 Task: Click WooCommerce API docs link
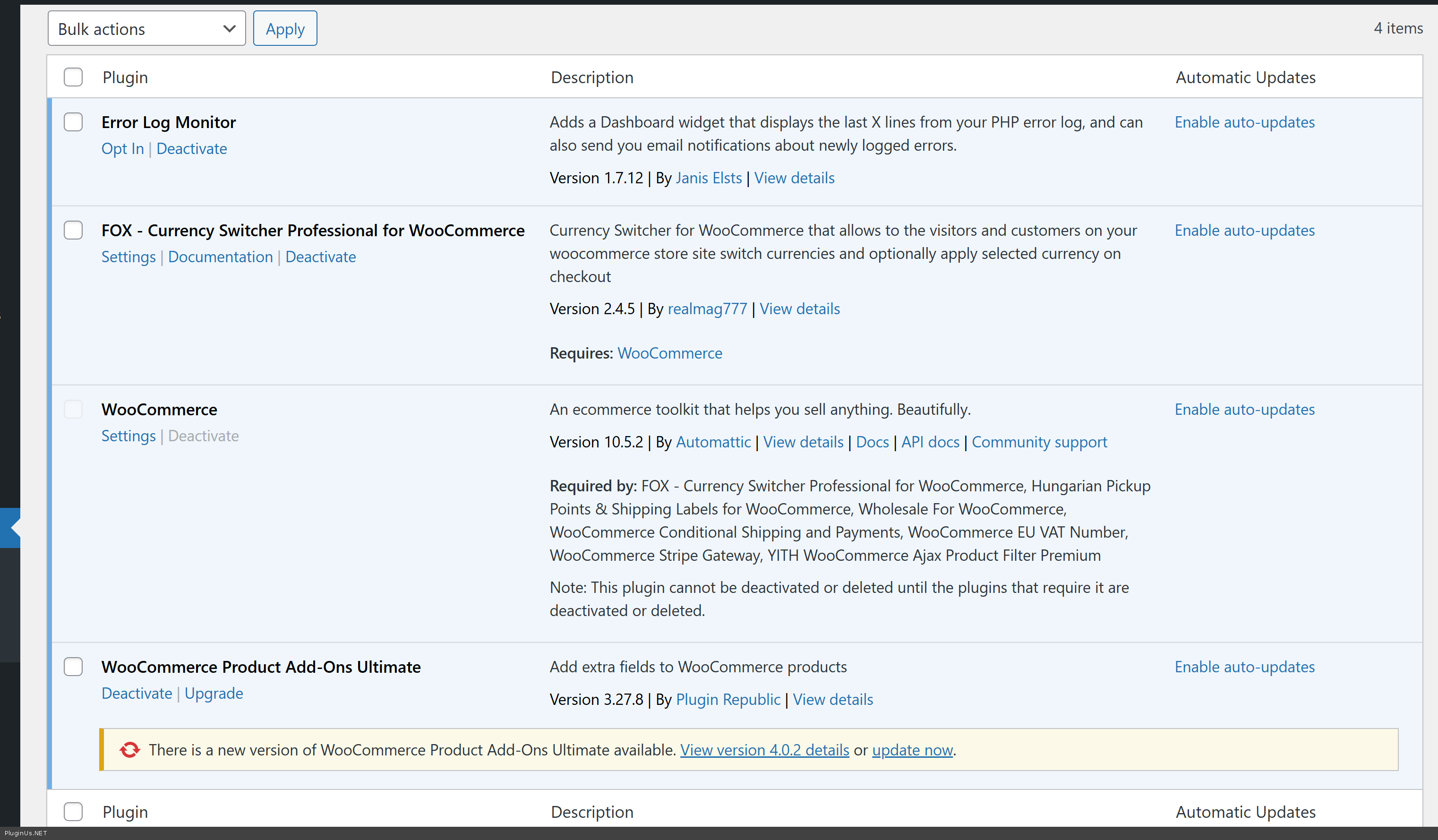click(930, 442)
